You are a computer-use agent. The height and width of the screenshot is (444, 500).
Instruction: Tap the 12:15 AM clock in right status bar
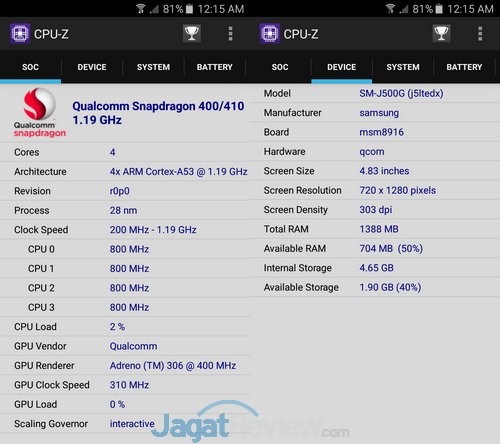pos(470,9)
